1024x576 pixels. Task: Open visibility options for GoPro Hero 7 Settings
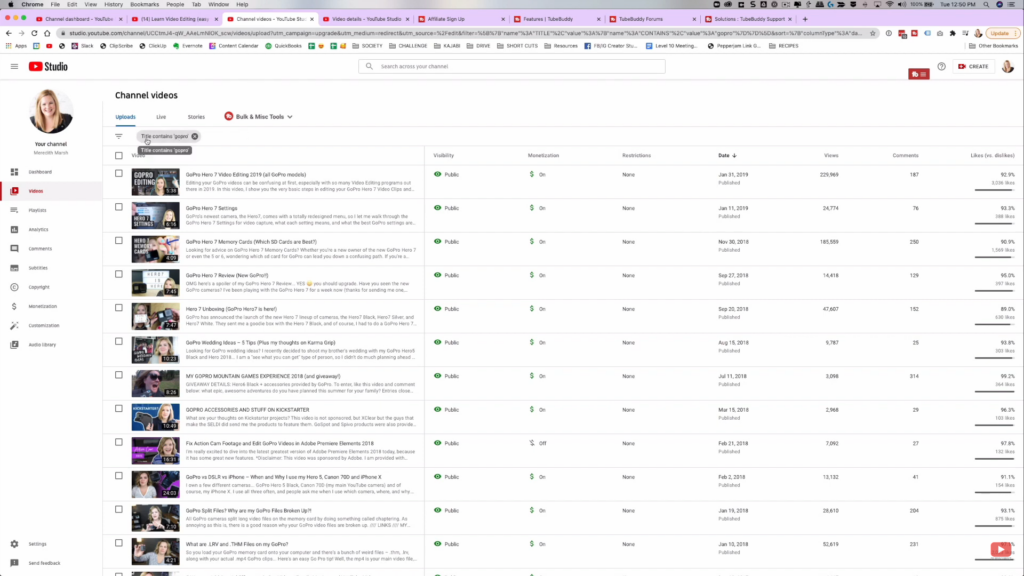tap(447, 208)
